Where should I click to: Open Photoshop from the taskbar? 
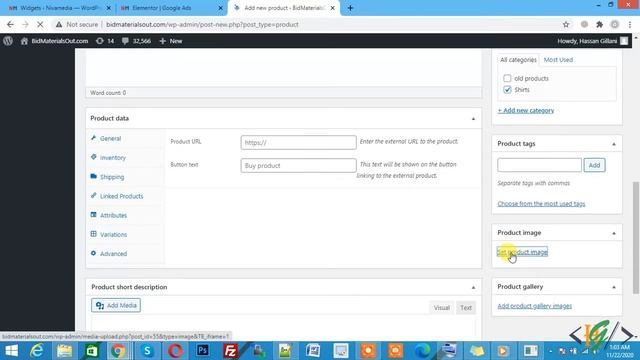tap(203, 351)
